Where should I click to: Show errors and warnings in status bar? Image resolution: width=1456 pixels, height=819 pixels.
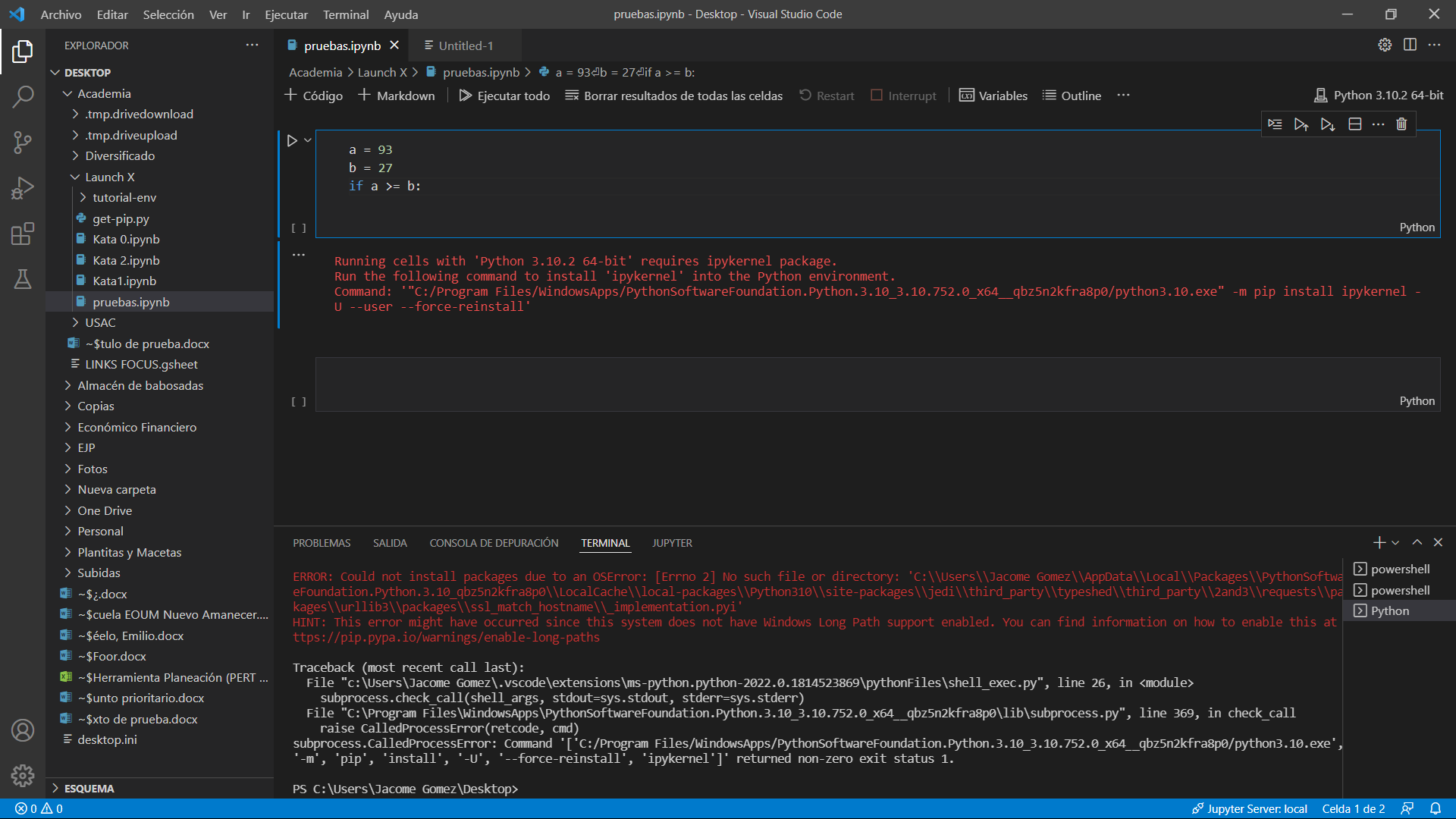point(39,808)
